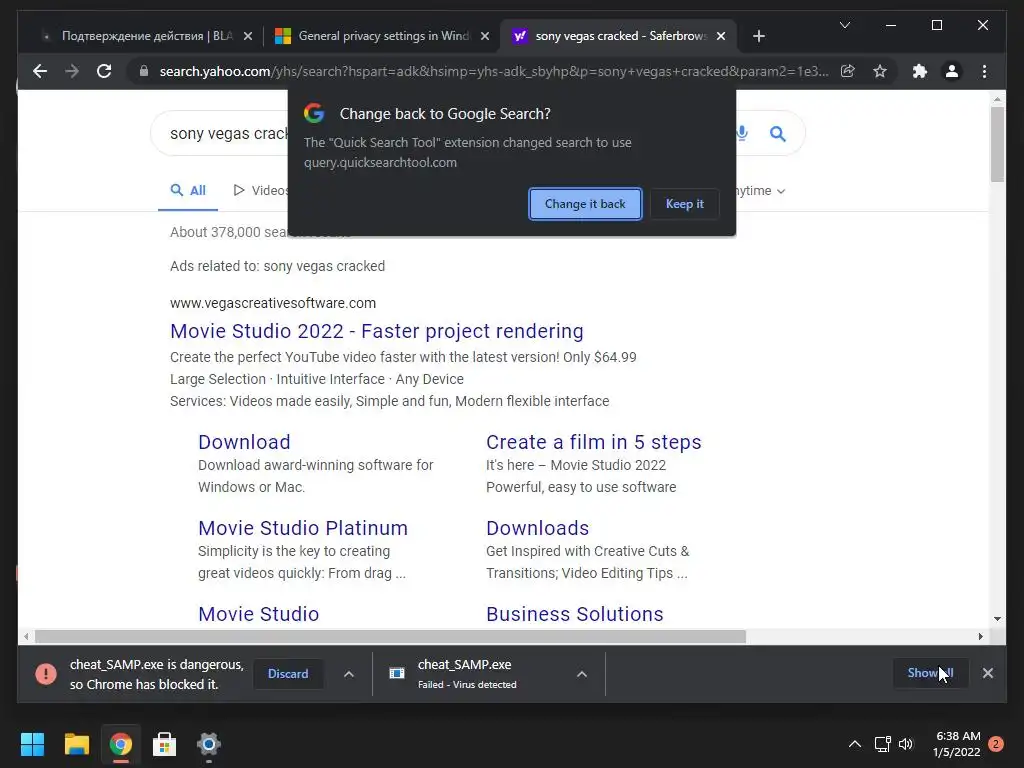Click the red dangerous download warning icon
Viewport: 1024px width, 768px height.
coord(46,674)
